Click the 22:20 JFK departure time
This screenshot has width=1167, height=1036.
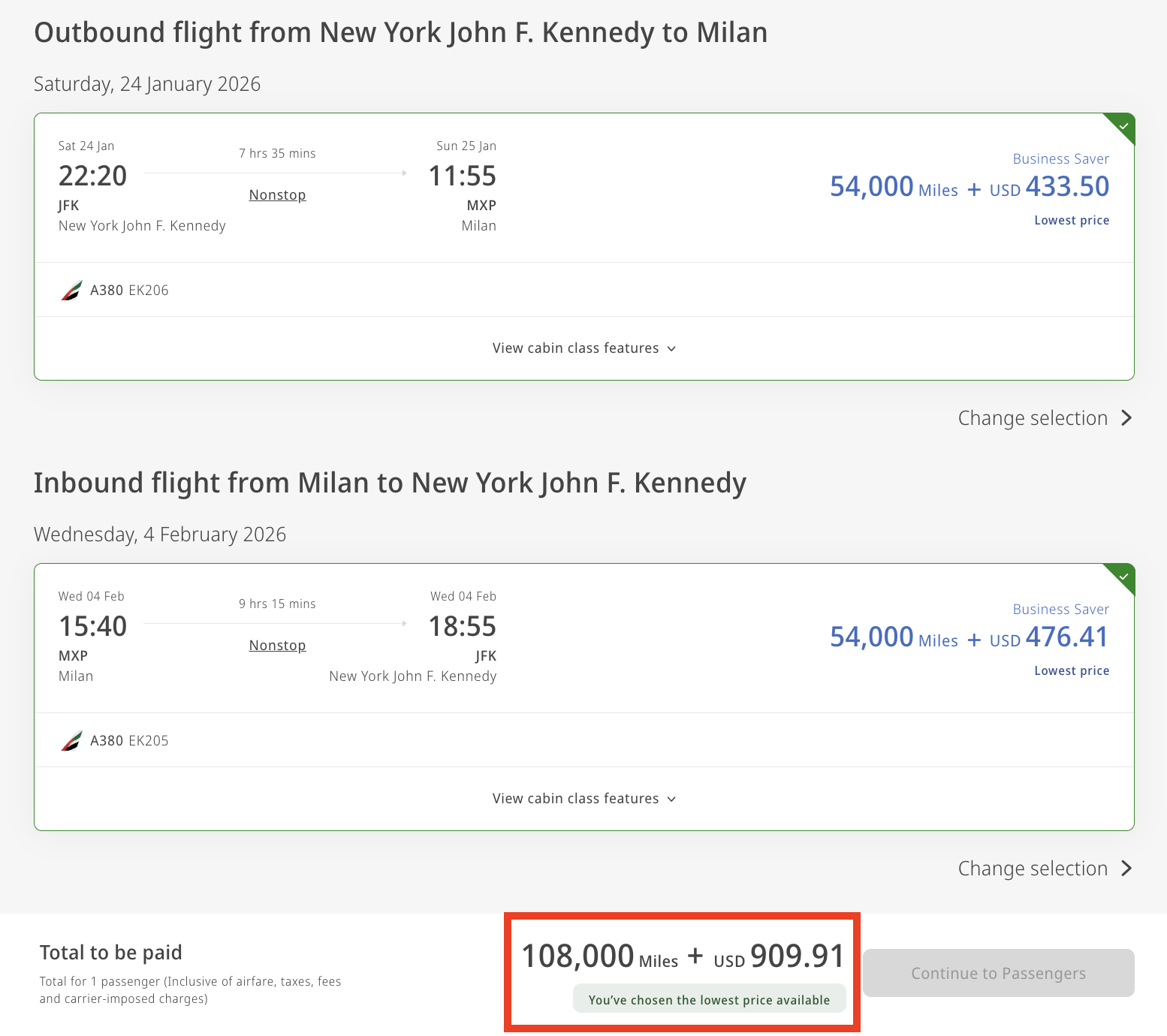click(92, 176)
